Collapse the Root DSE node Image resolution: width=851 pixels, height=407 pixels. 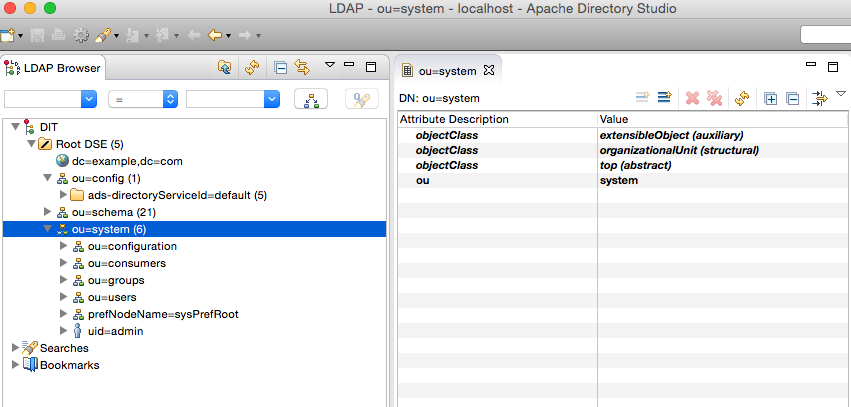[30, 144]
